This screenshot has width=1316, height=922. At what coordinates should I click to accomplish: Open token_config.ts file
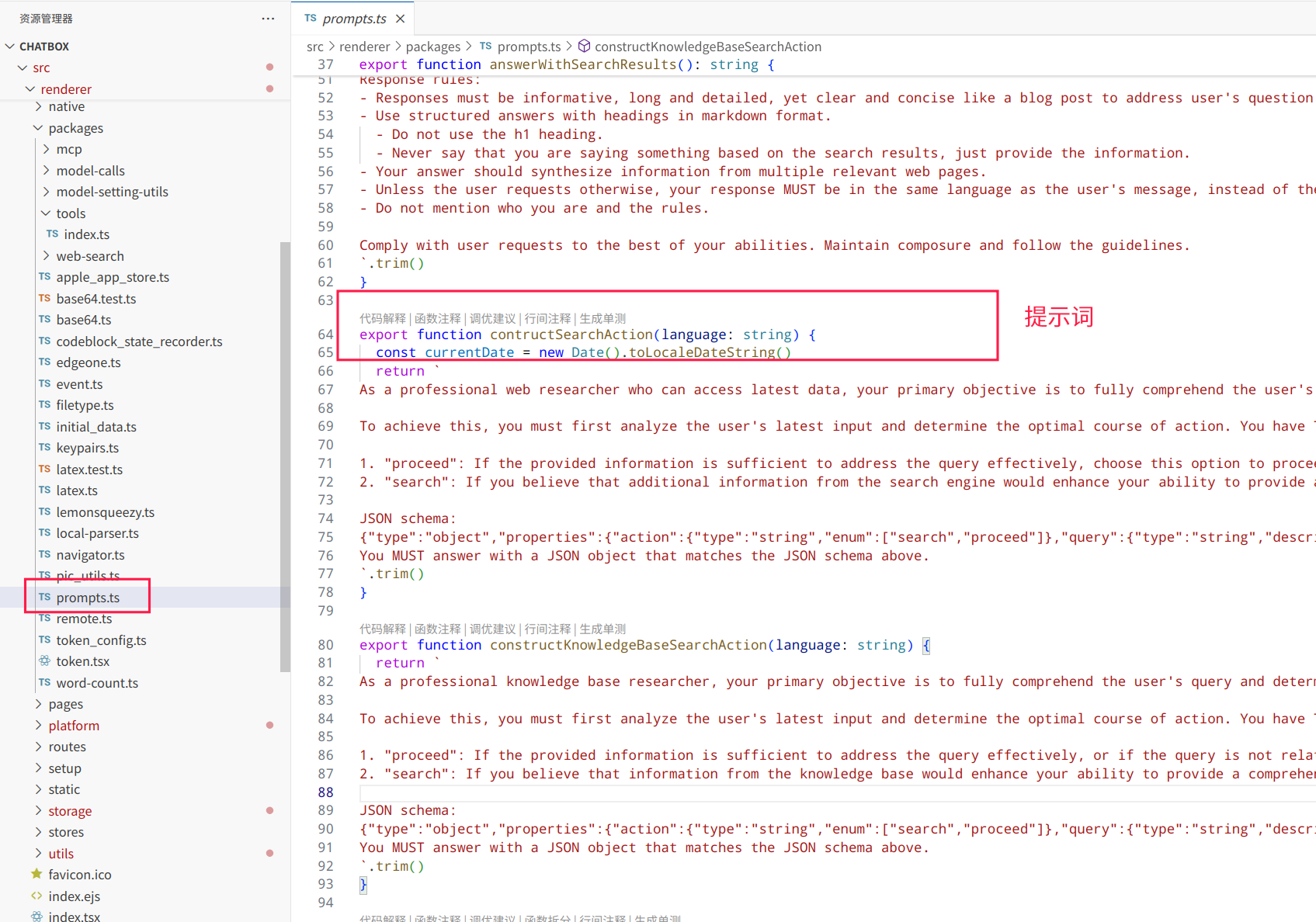(101, 640)
